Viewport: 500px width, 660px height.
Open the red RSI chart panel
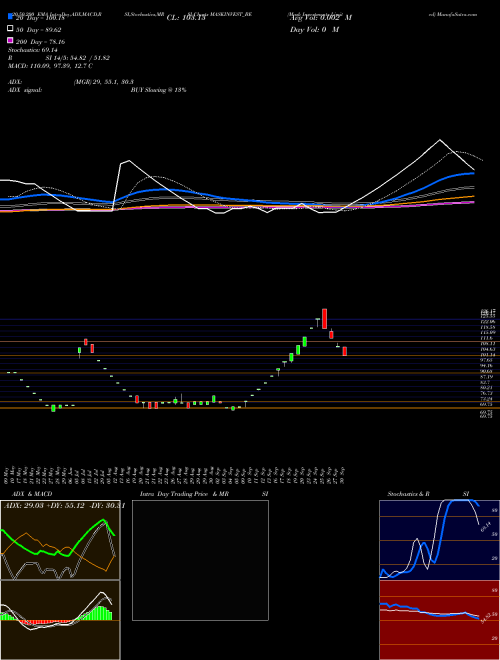pos(439,620)
